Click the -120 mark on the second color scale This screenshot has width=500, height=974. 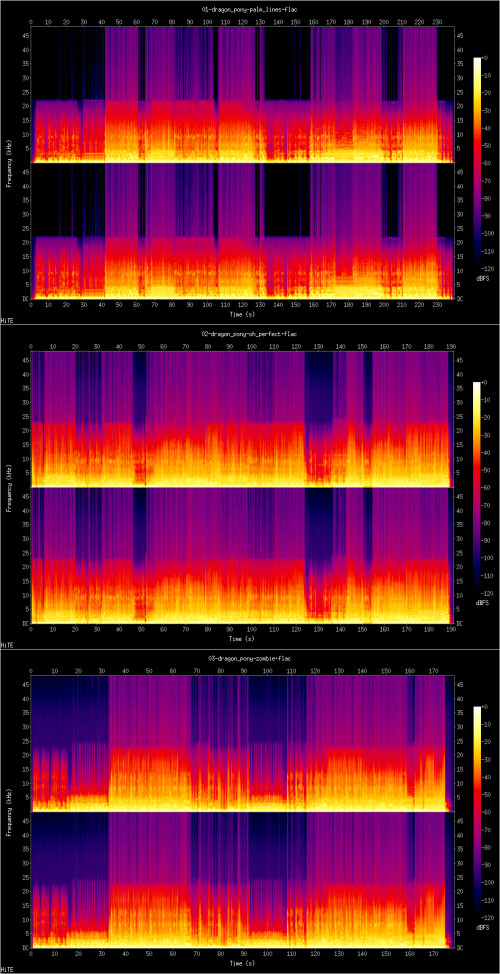[x=490, y=593]
